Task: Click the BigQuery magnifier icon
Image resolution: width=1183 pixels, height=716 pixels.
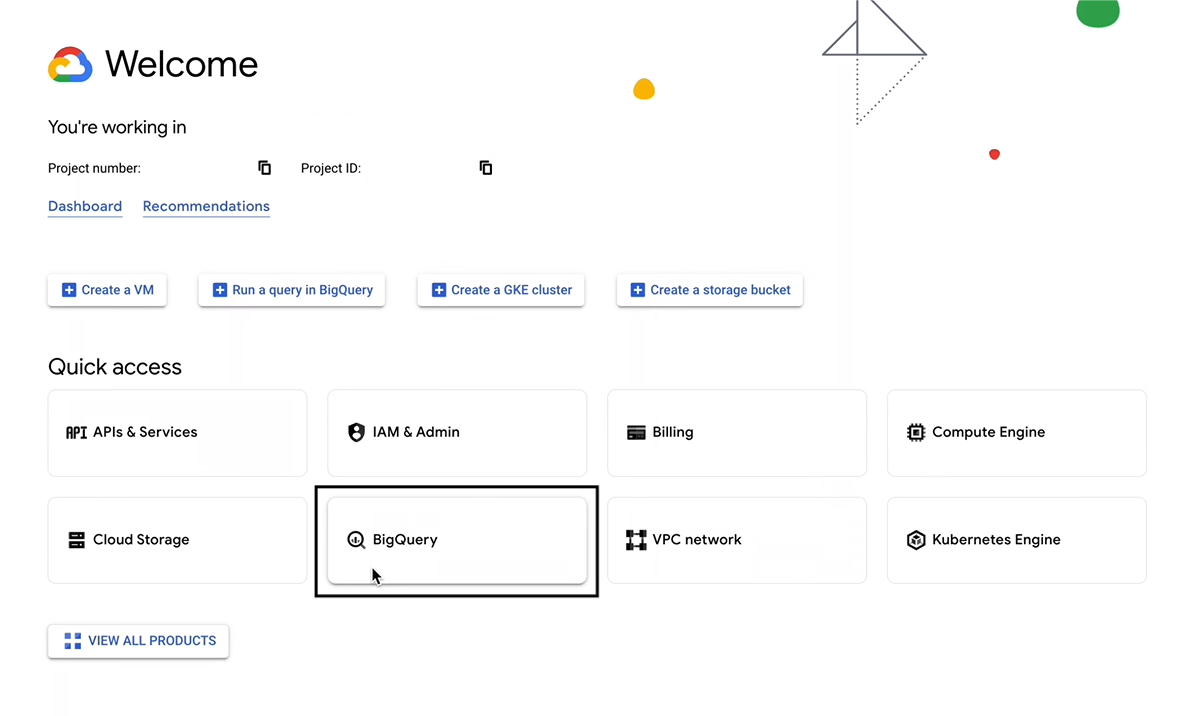Action: click(356, 539)
